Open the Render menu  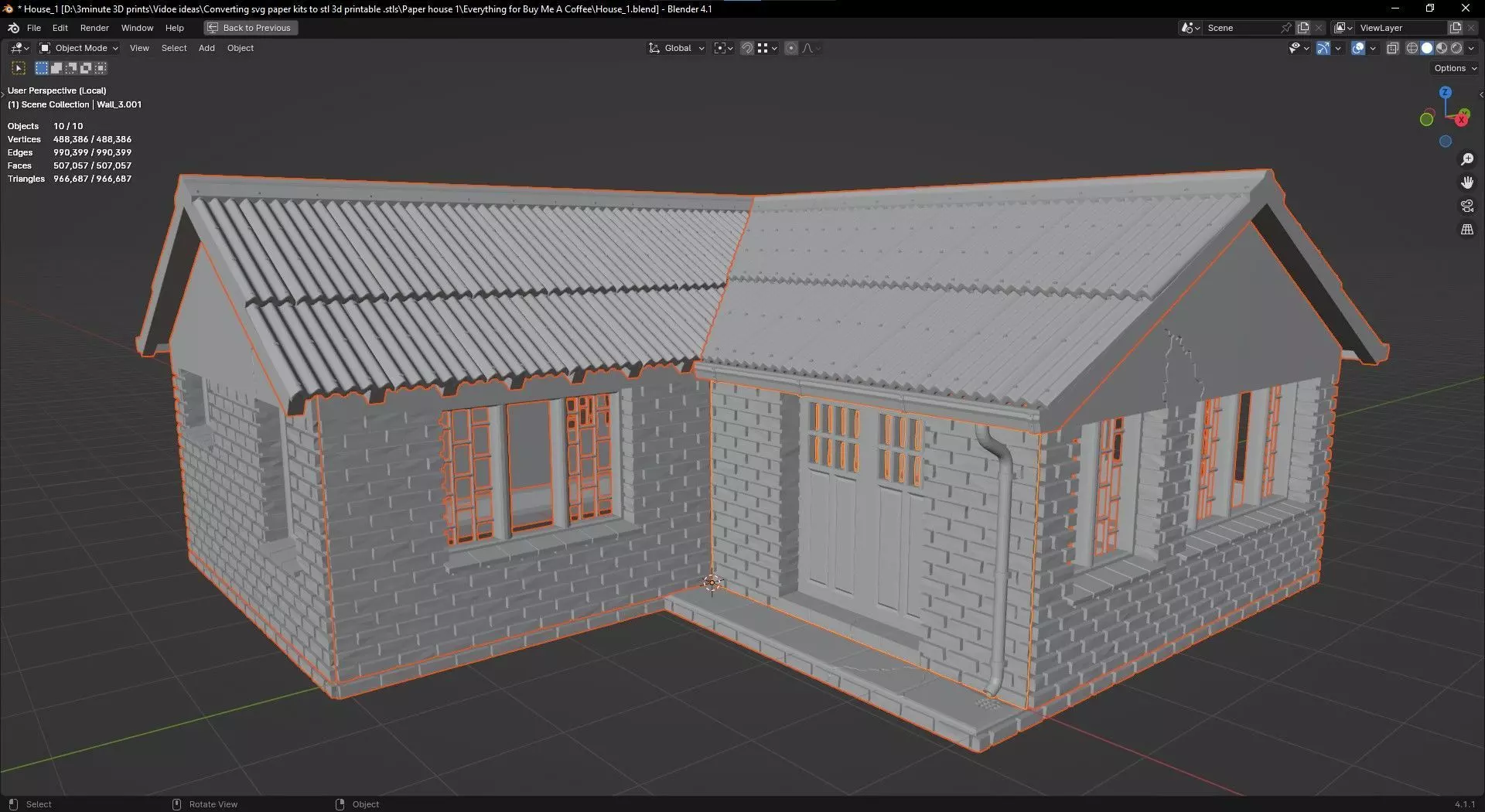point(94,28)
